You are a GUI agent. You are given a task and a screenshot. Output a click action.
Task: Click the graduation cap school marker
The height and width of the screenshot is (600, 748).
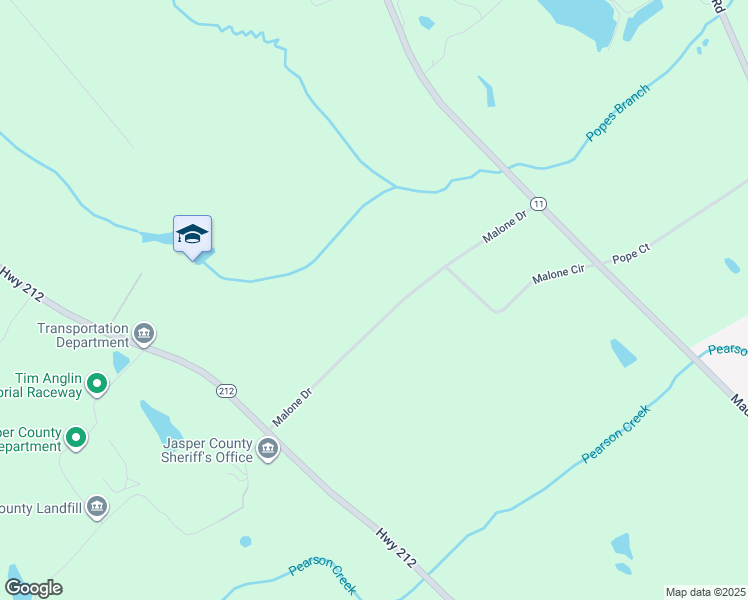tap(192, 237)
